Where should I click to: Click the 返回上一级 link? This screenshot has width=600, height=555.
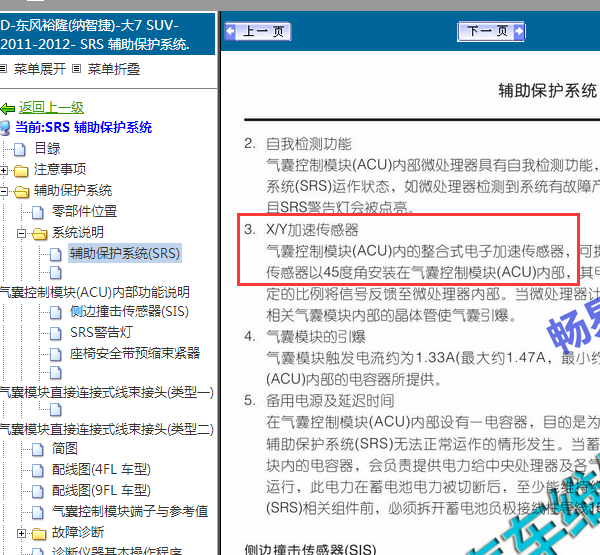point(51,108)
